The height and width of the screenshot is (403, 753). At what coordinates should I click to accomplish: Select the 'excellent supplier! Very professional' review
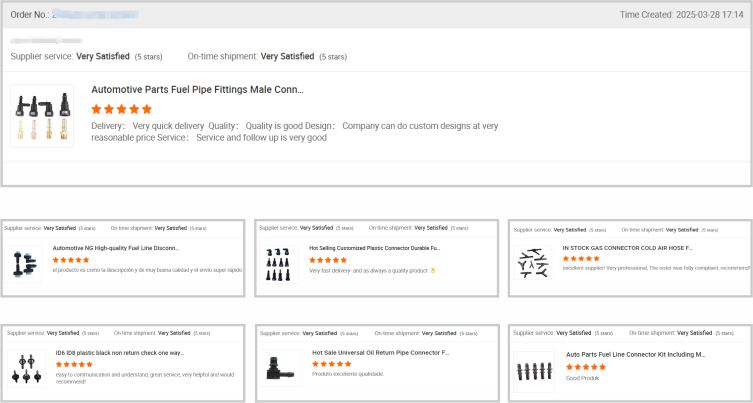[x=656, y=268]
